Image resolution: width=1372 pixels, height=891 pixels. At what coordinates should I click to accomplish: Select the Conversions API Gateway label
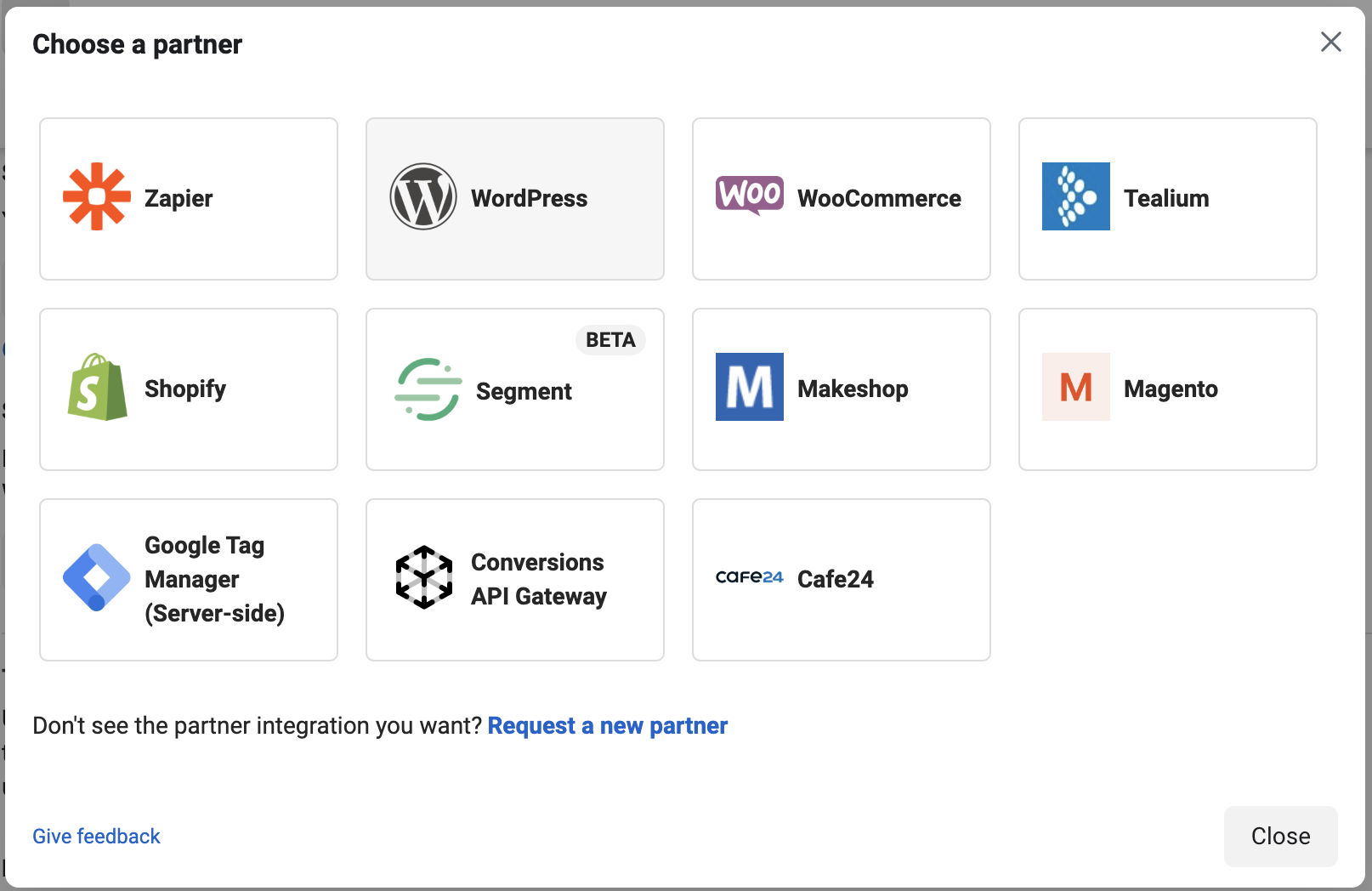tap(539, 579)
